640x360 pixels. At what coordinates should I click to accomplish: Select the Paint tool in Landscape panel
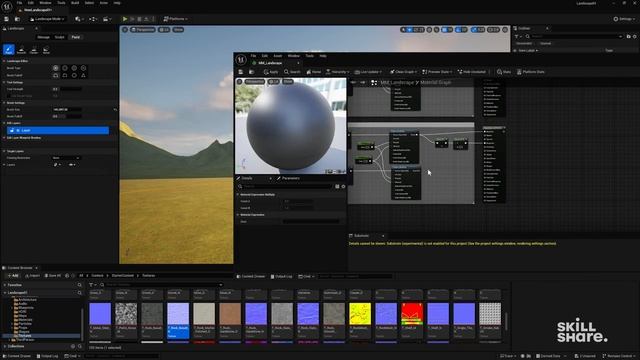click(9, 49)
